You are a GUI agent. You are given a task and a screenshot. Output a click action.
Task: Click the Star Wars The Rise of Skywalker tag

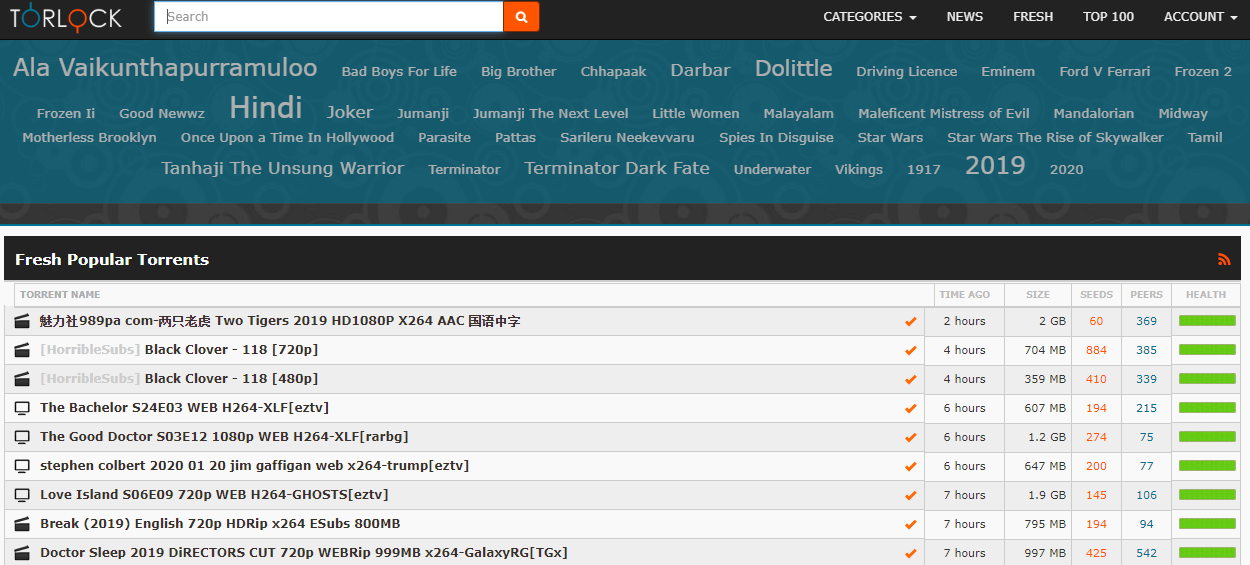[x=1055, y=138]
